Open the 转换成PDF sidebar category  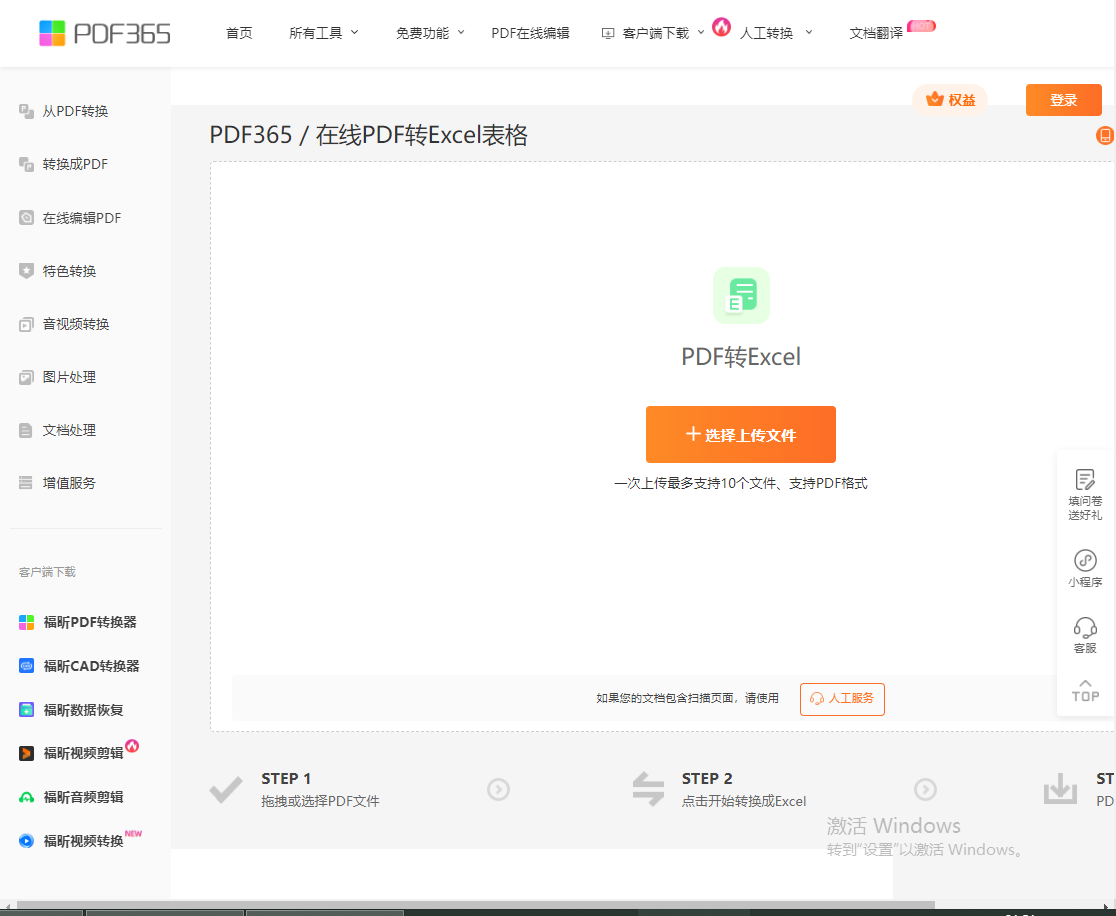[x=75, y=164]
